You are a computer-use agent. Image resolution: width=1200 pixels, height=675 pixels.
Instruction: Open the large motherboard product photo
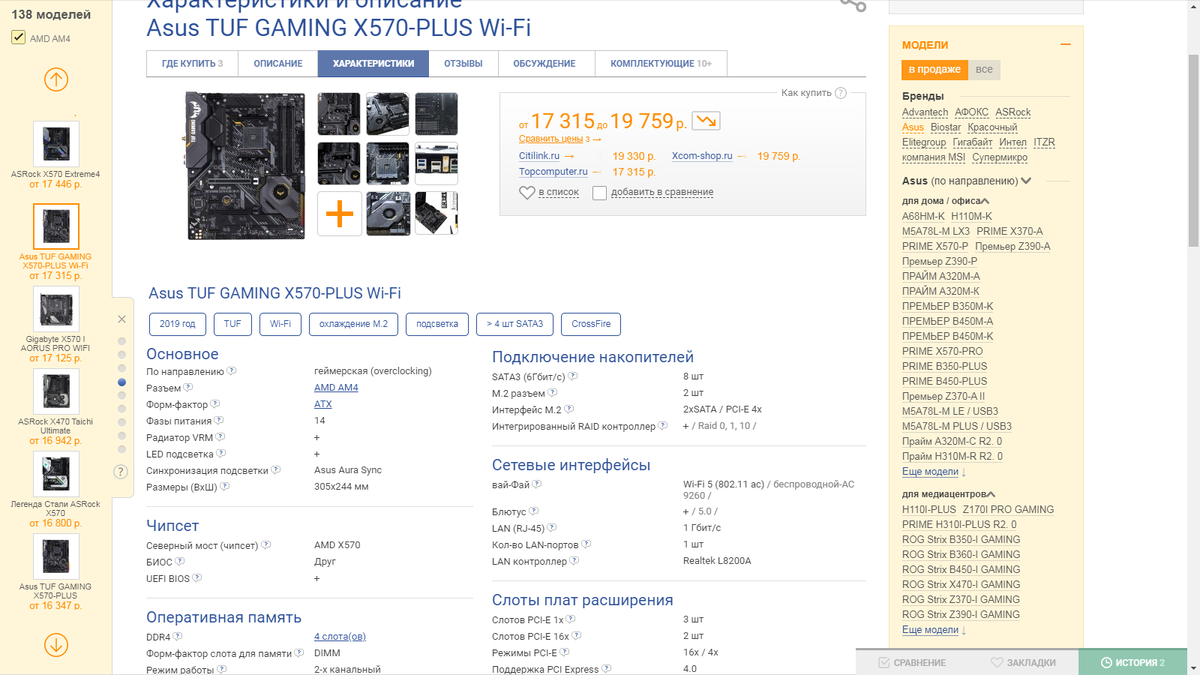pos(245,165)
